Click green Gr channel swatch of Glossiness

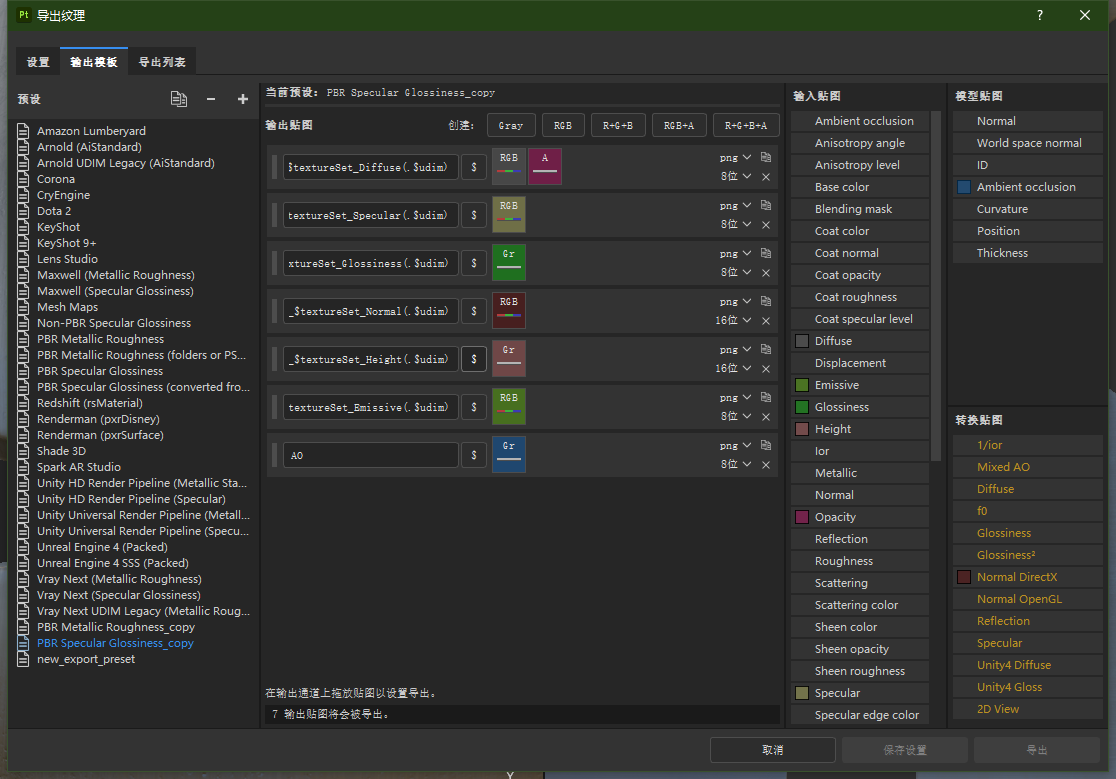[509, 263]
